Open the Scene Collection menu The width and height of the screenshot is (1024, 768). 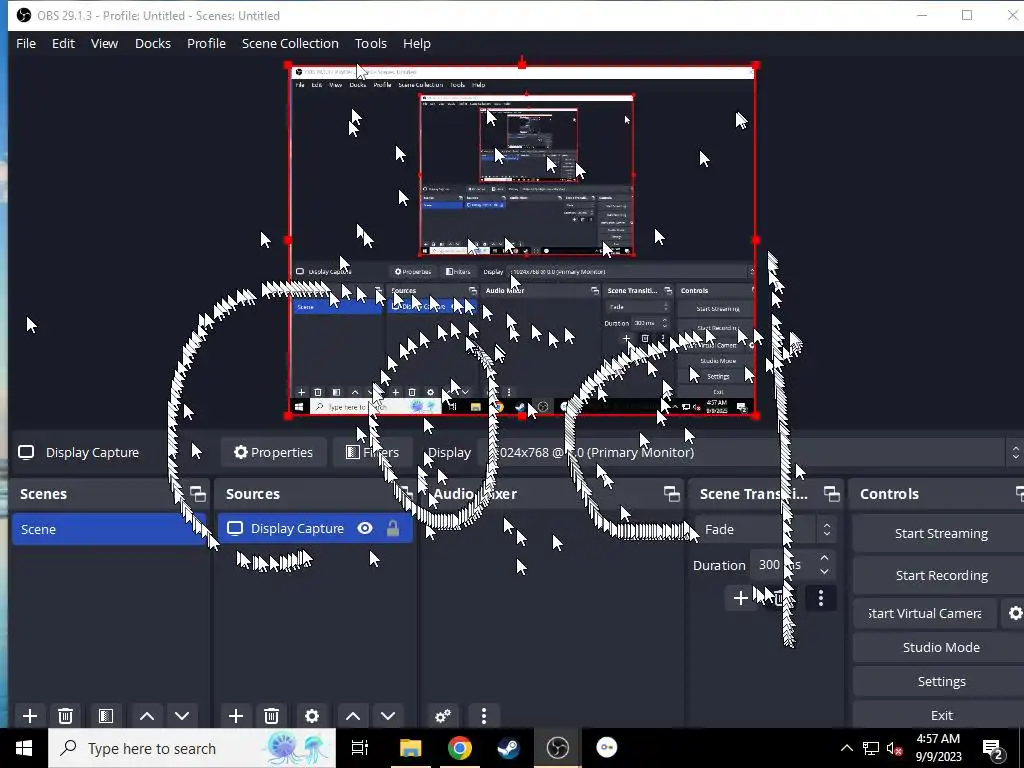290,43
